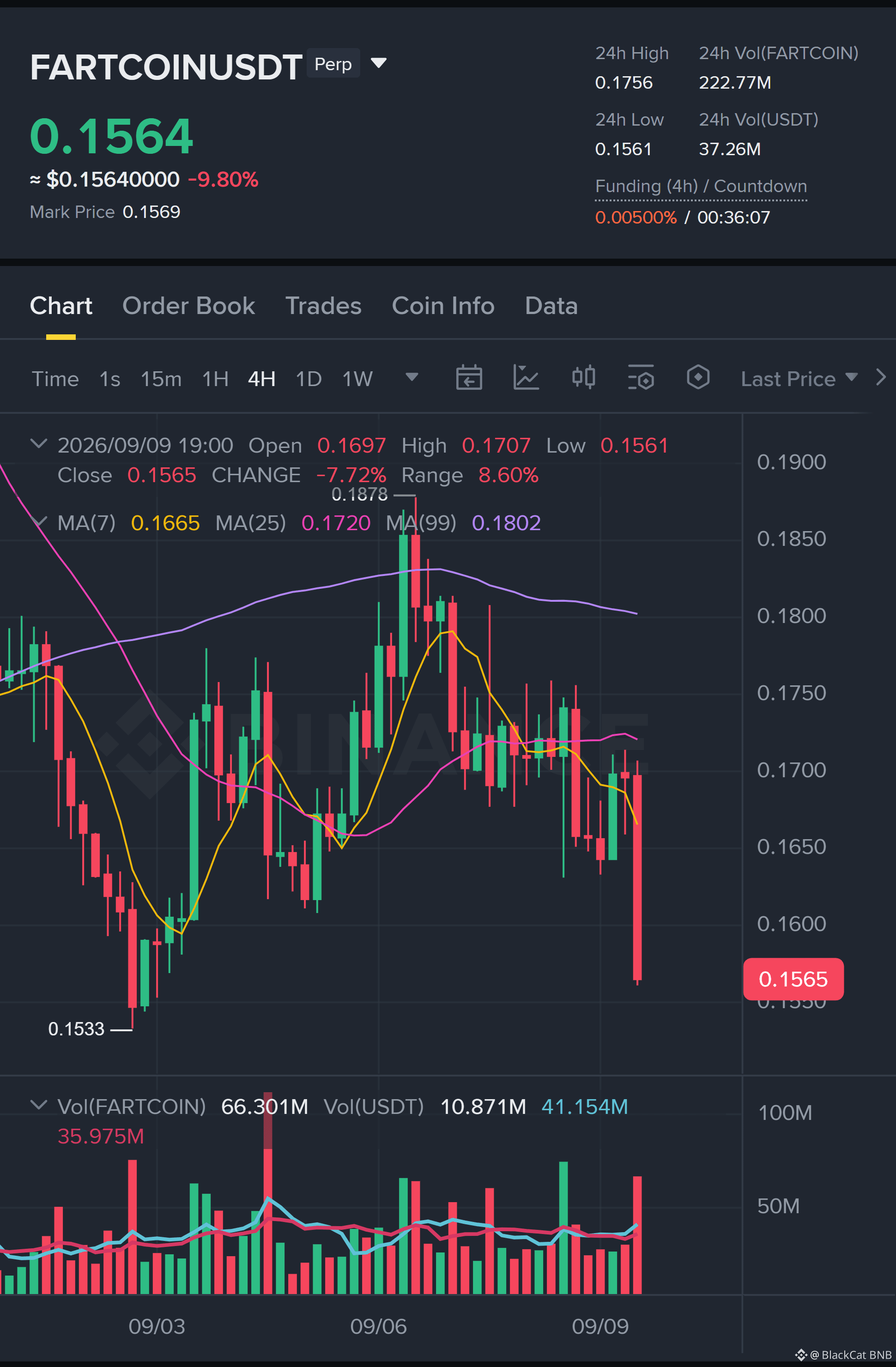Image resolution: width=896 pixels, height=1367 pixels.
Task: Open the Trades tab
Action: pyautogui.click(x=323, y=306)
